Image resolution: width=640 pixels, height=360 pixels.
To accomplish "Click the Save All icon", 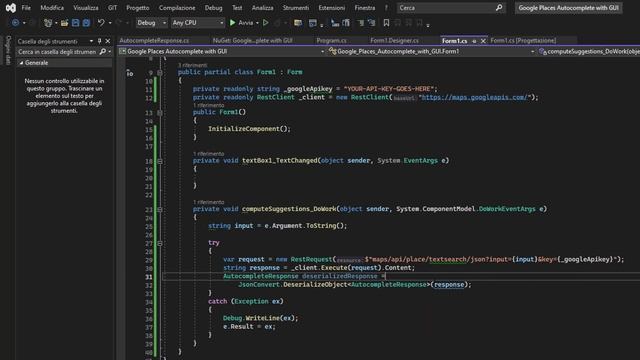I will pos(86,23).
